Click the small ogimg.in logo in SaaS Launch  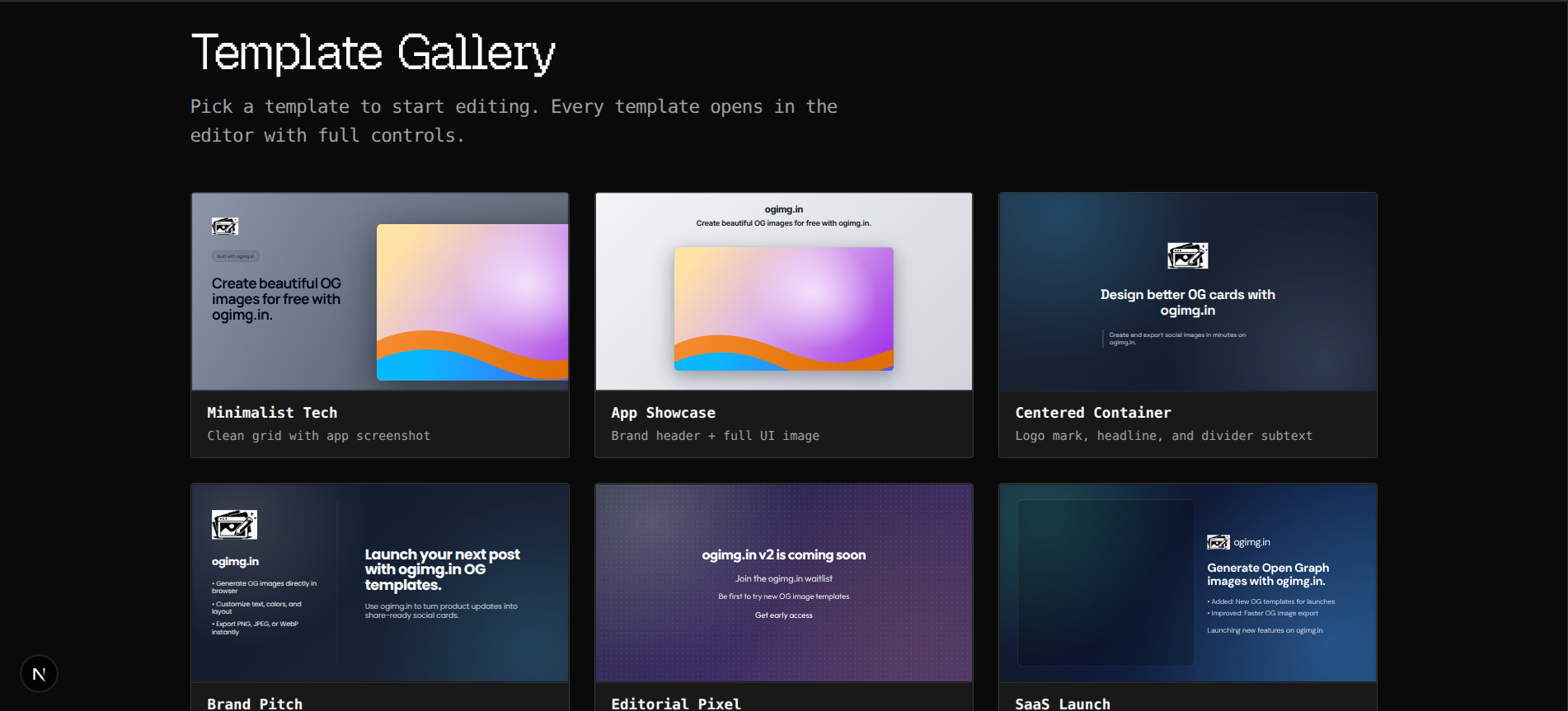click(1218, 542)
